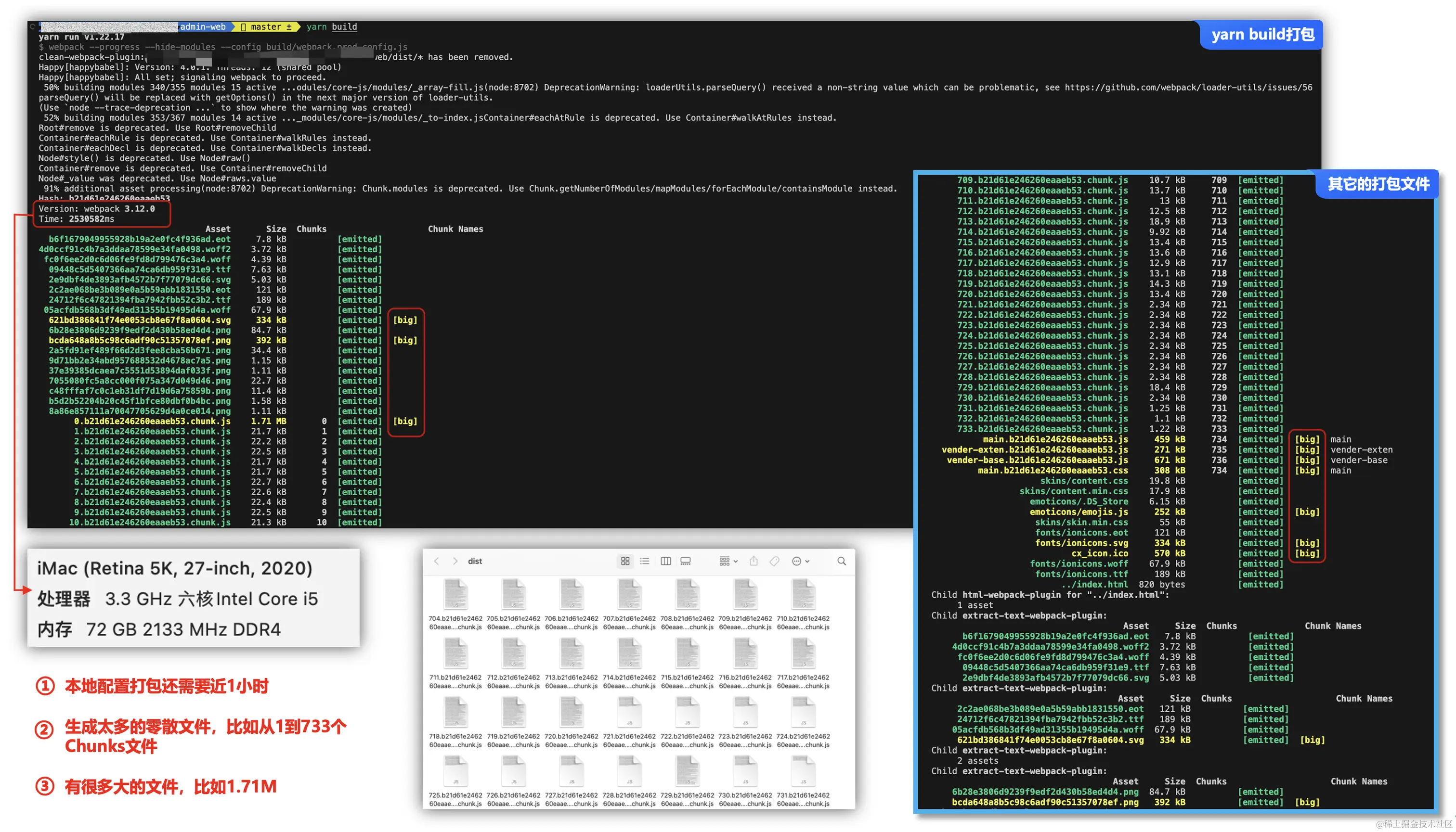Click file name 731.b21d61e2462 in Finder
Viewport: 1456px width, 832px height.
[x=803, y=795]
